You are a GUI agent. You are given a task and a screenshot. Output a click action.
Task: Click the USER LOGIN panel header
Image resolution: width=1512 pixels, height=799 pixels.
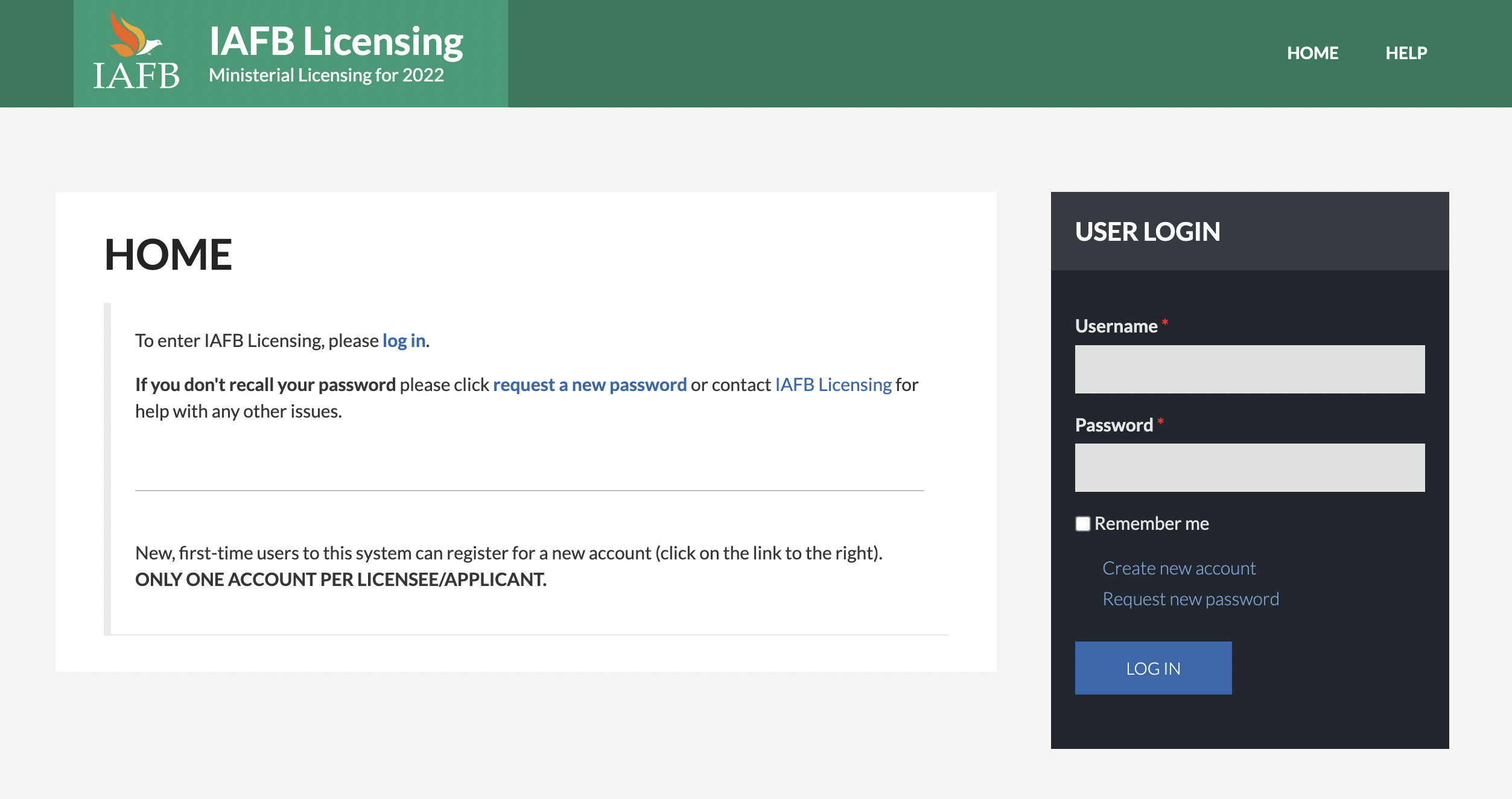(1147, 232)
